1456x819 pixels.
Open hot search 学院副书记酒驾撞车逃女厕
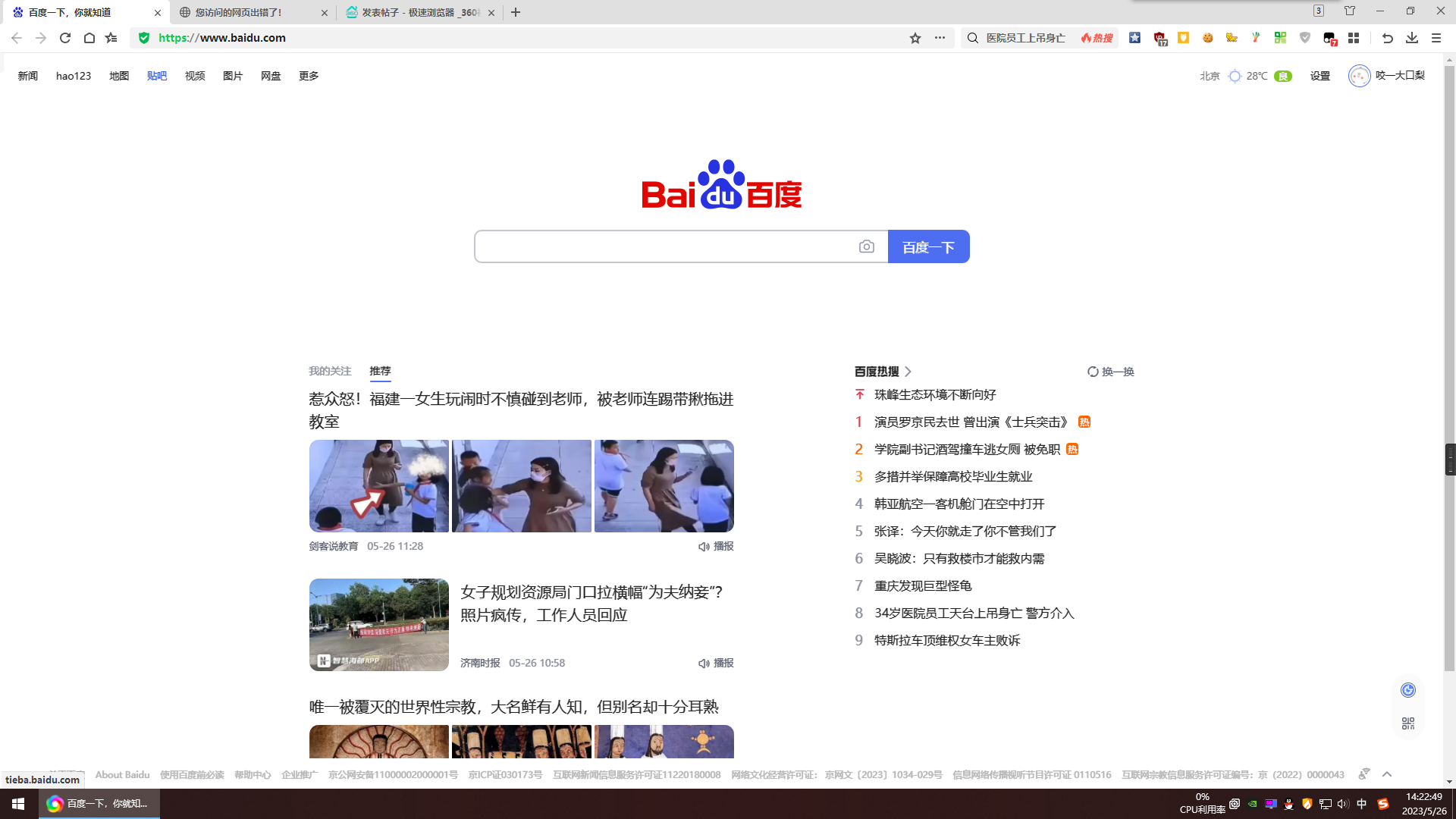pos(967,449)
